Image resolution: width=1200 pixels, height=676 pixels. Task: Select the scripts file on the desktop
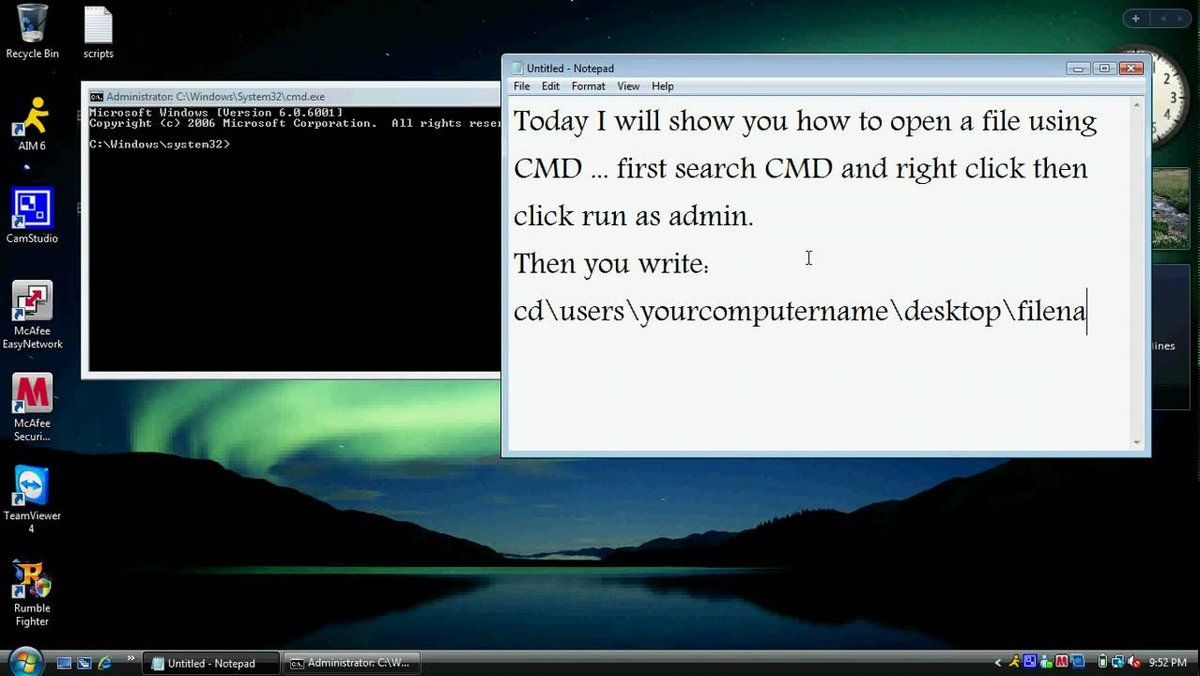(98, 27)
